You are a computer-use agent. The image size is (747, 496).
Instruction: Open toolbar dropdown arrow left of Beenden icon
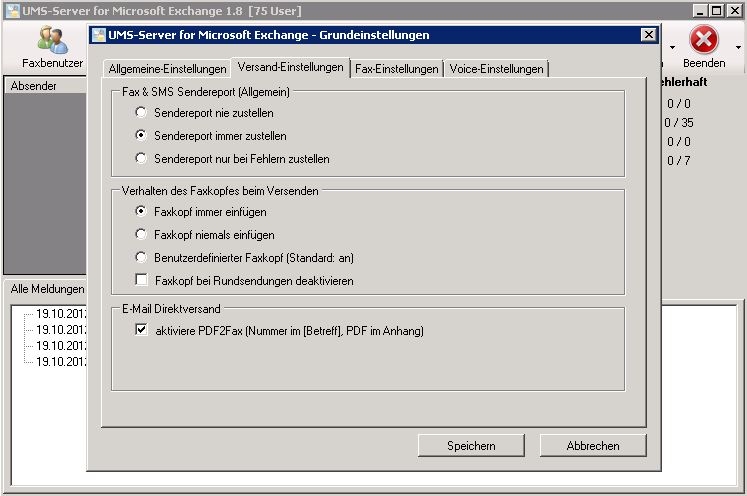(672, 47)
